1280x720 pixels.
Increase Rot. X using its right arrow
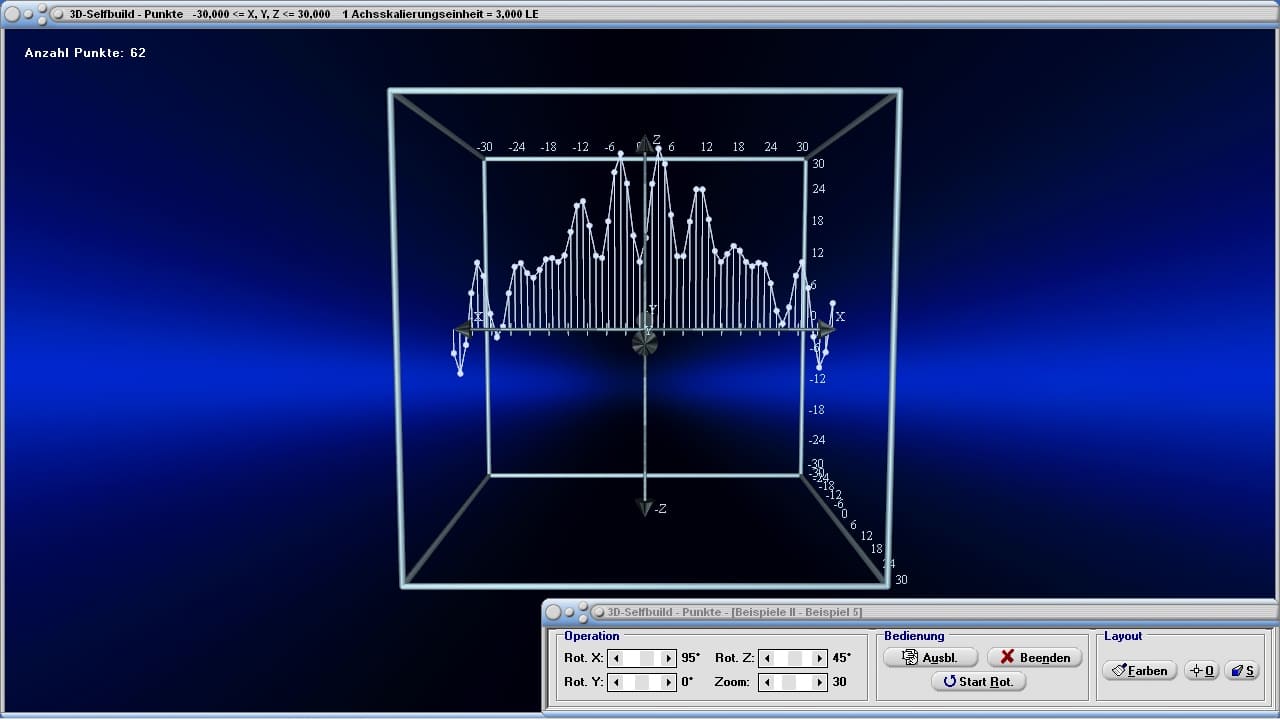[669, 658]
